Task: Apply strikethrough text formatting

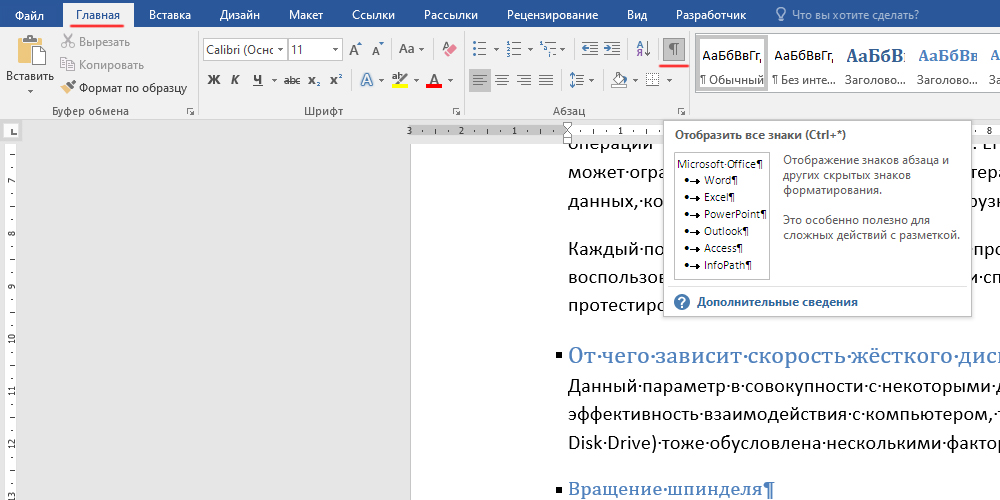Action: 292,81
